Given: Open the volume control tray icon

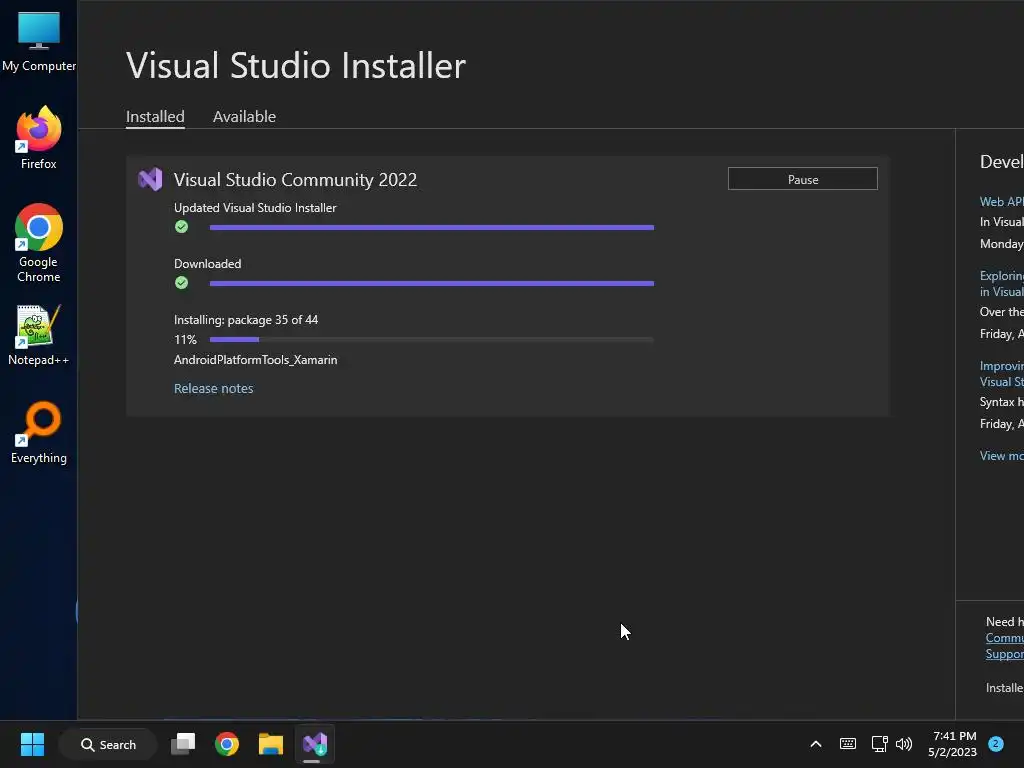Looking at the screenshot, I should [904, 744].
